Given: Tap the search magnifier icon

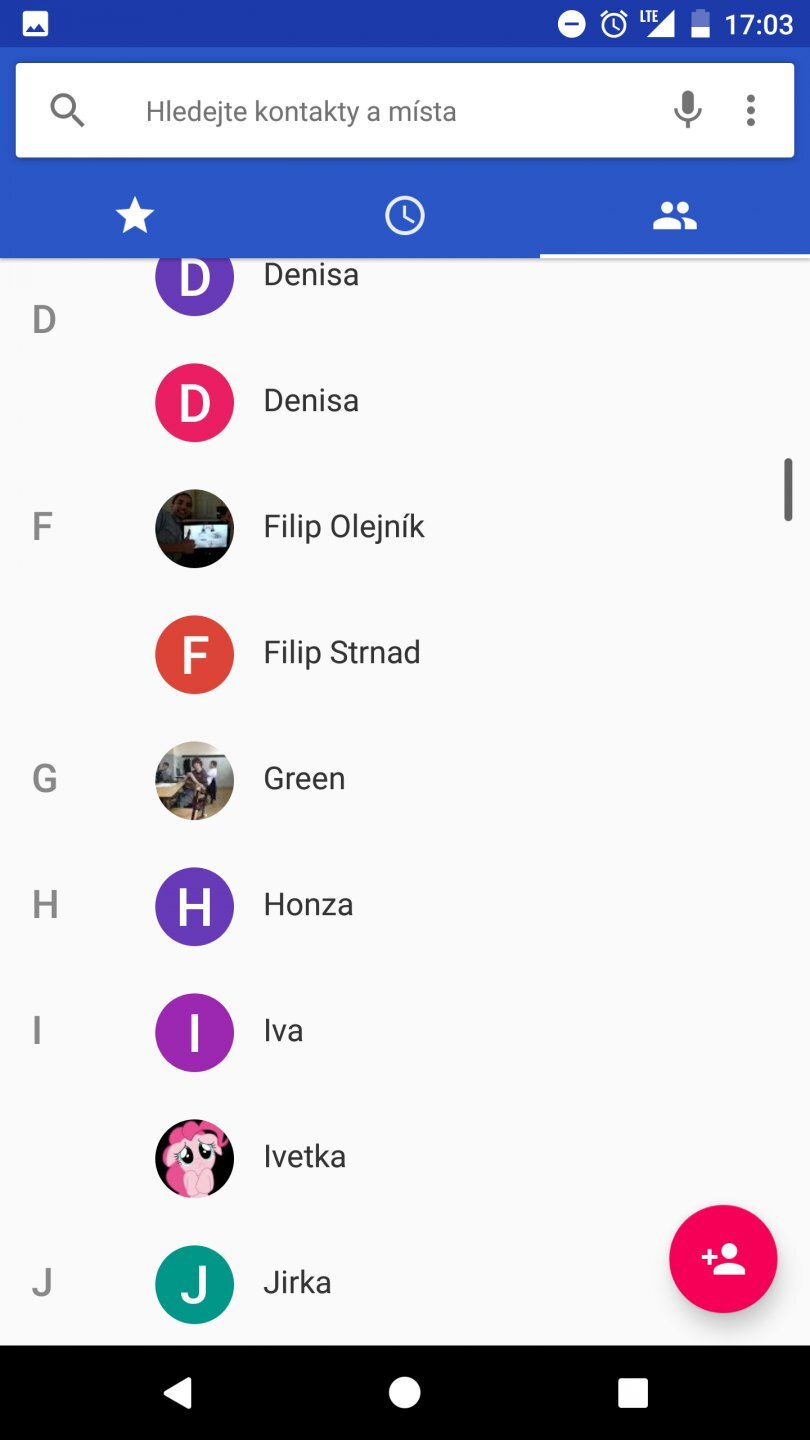Looking at the screenshot, I should (x=67, y=110).
